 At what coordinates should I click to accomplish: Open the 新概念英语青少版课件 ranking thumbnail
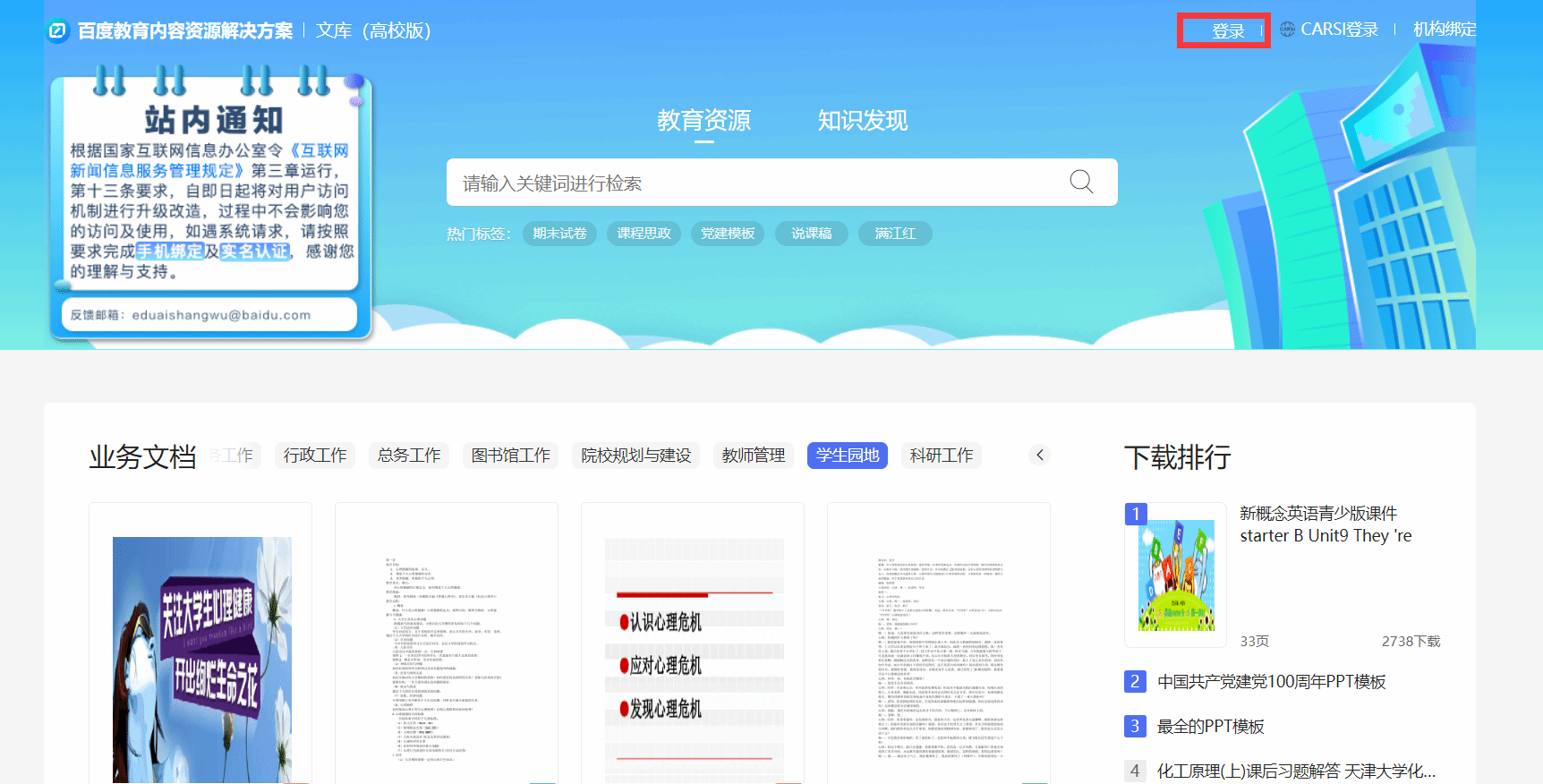pyautogui.click(x=1176, y=575)
